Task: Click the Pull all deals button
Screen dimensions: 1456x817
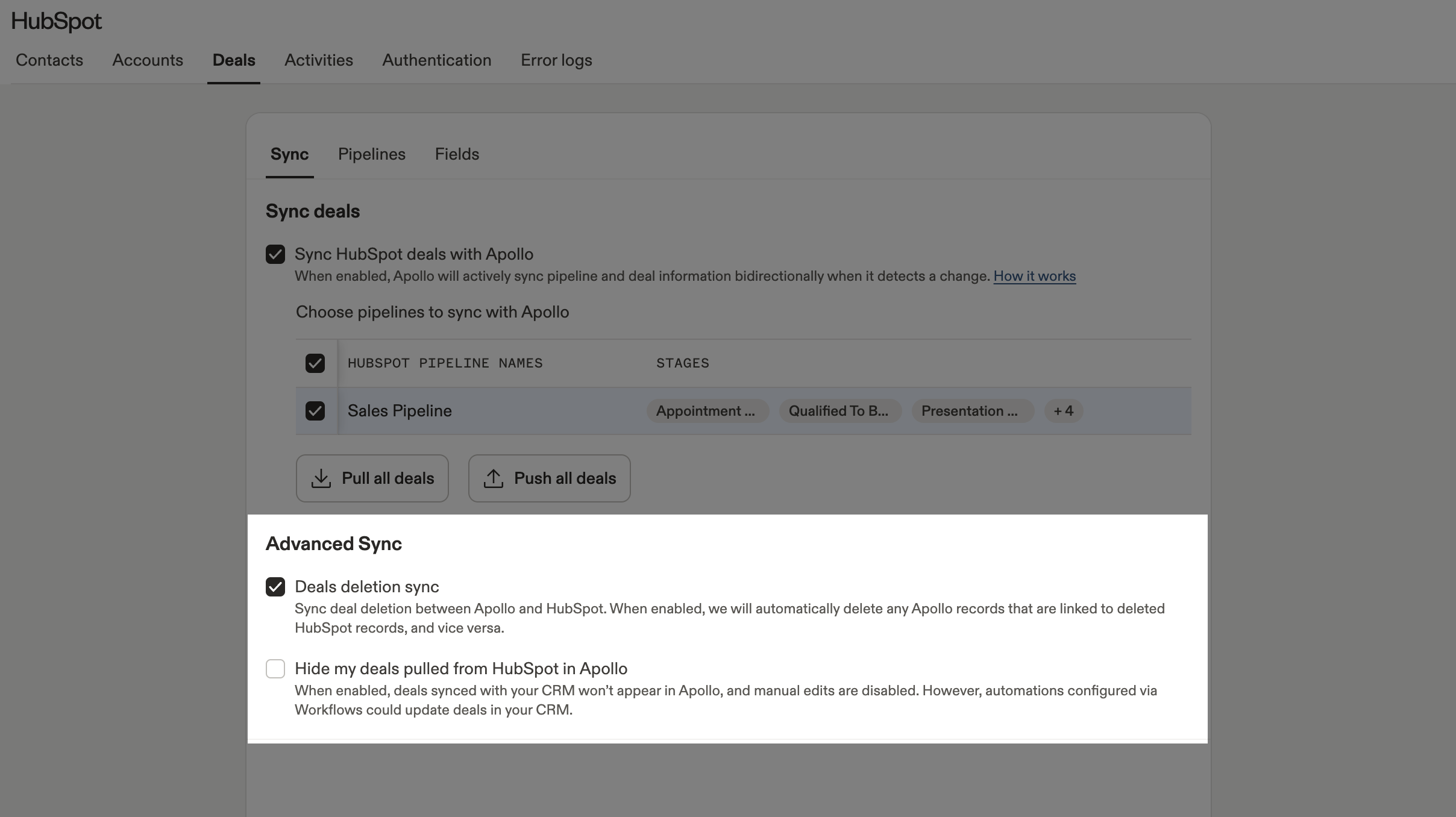Action: [372, 478]
